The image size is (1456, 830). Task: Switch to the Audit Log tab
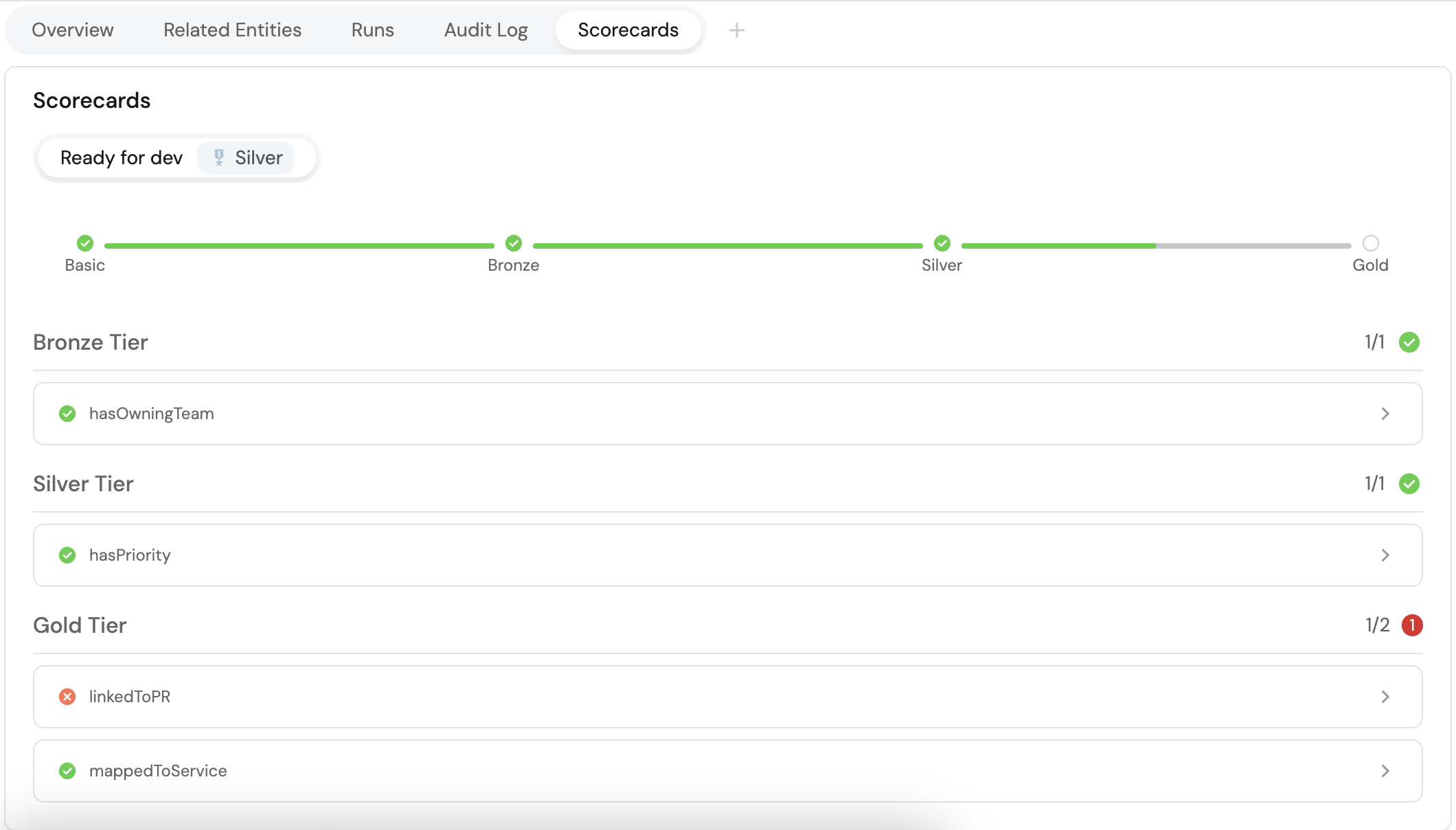[486, 30]
